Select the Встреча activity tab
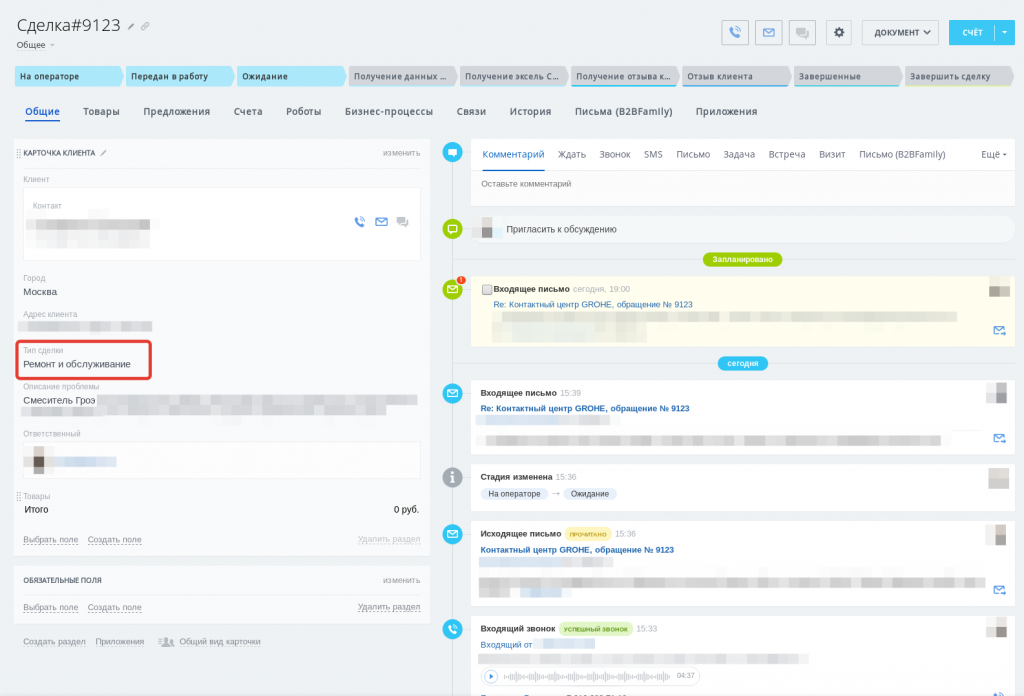 [786, 154]
